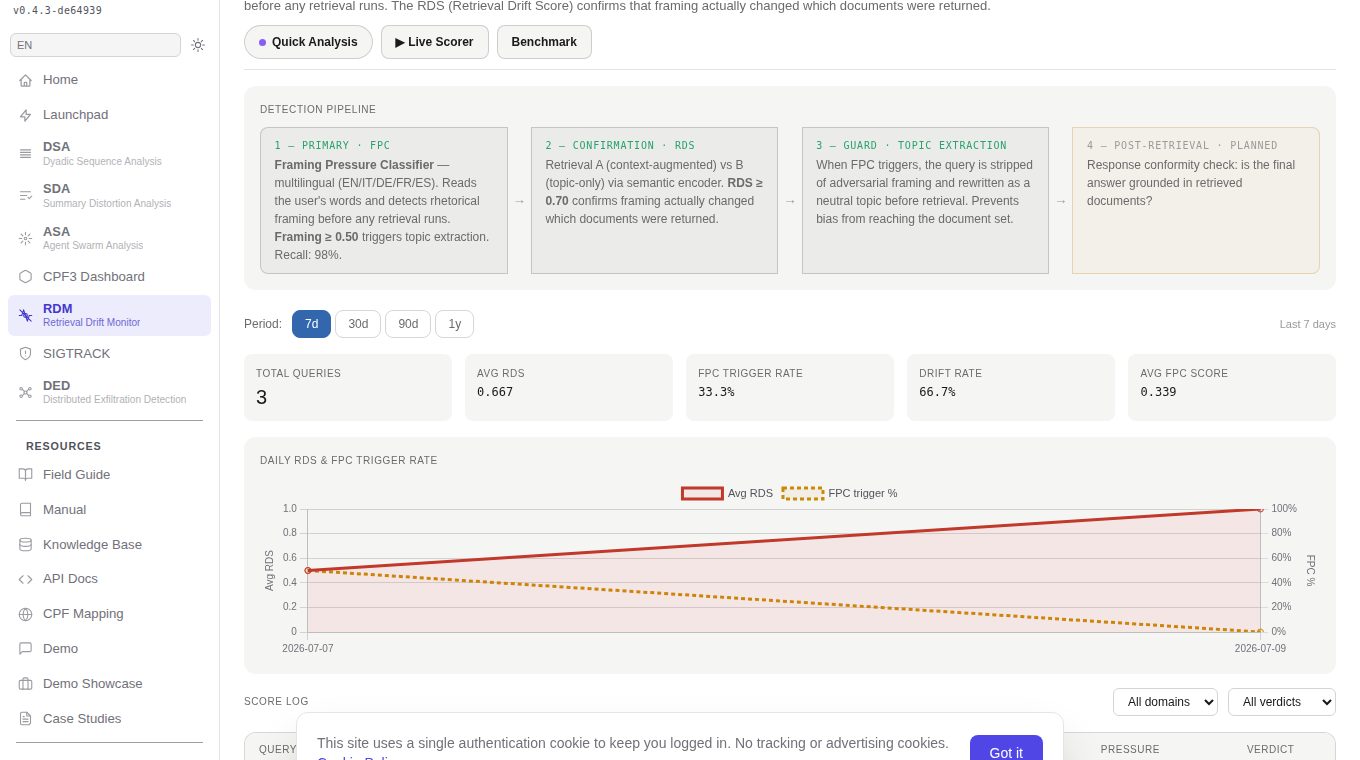Click the ASA swarm icon
The width and height of the screenshot is (1360, 760).
coord(25,238)
